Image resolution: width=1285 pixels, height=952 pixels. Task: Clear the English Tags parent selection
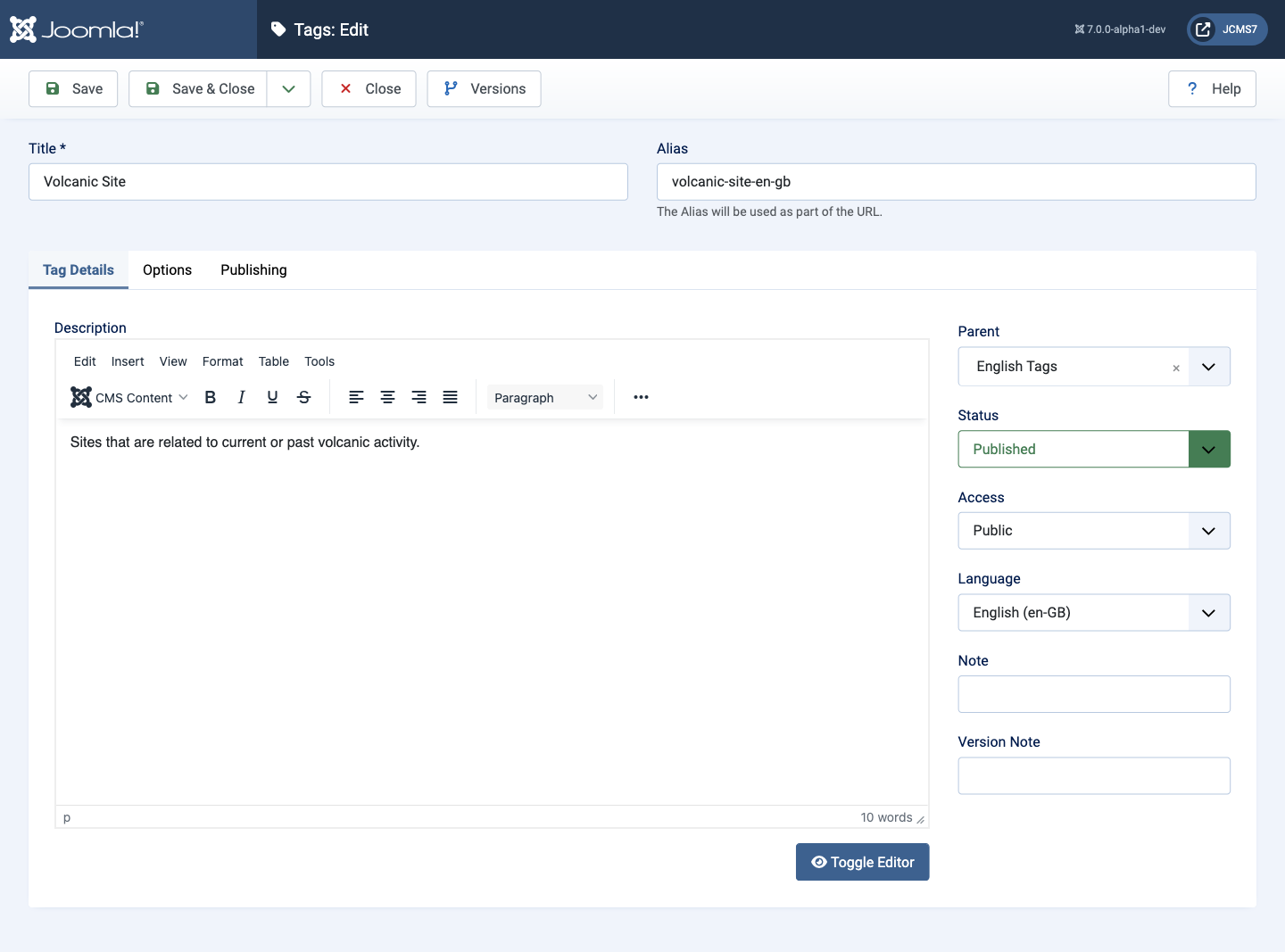pyautogui.click(x=1176, y=368)
